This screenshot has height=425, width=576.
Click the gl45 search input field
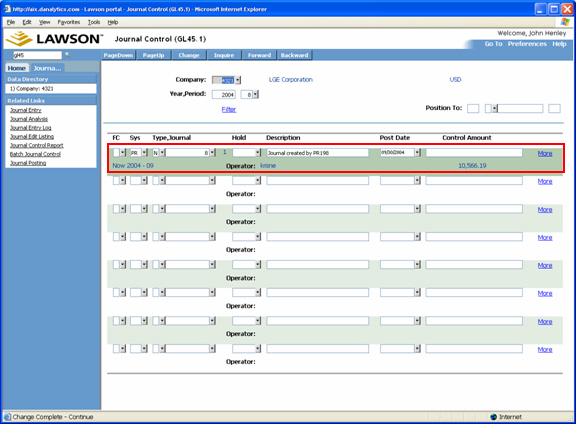[x=37, y=55]
